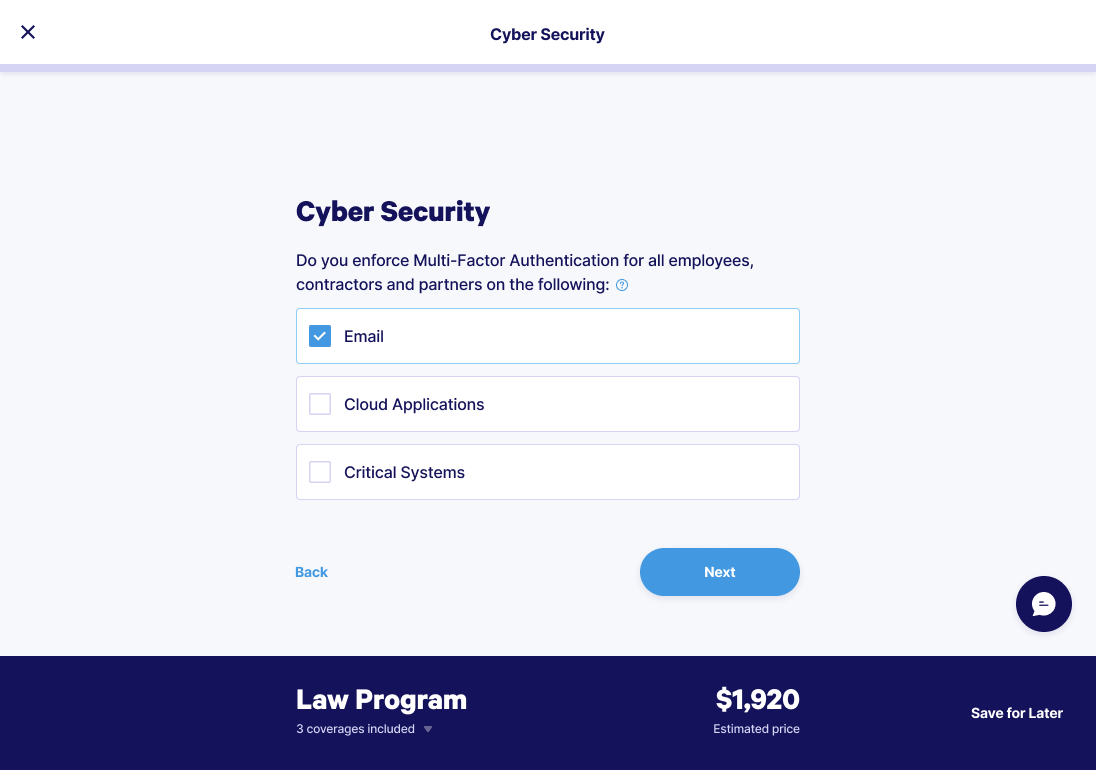
Task: Click the Estimated price label
Action: click(756, 729)
